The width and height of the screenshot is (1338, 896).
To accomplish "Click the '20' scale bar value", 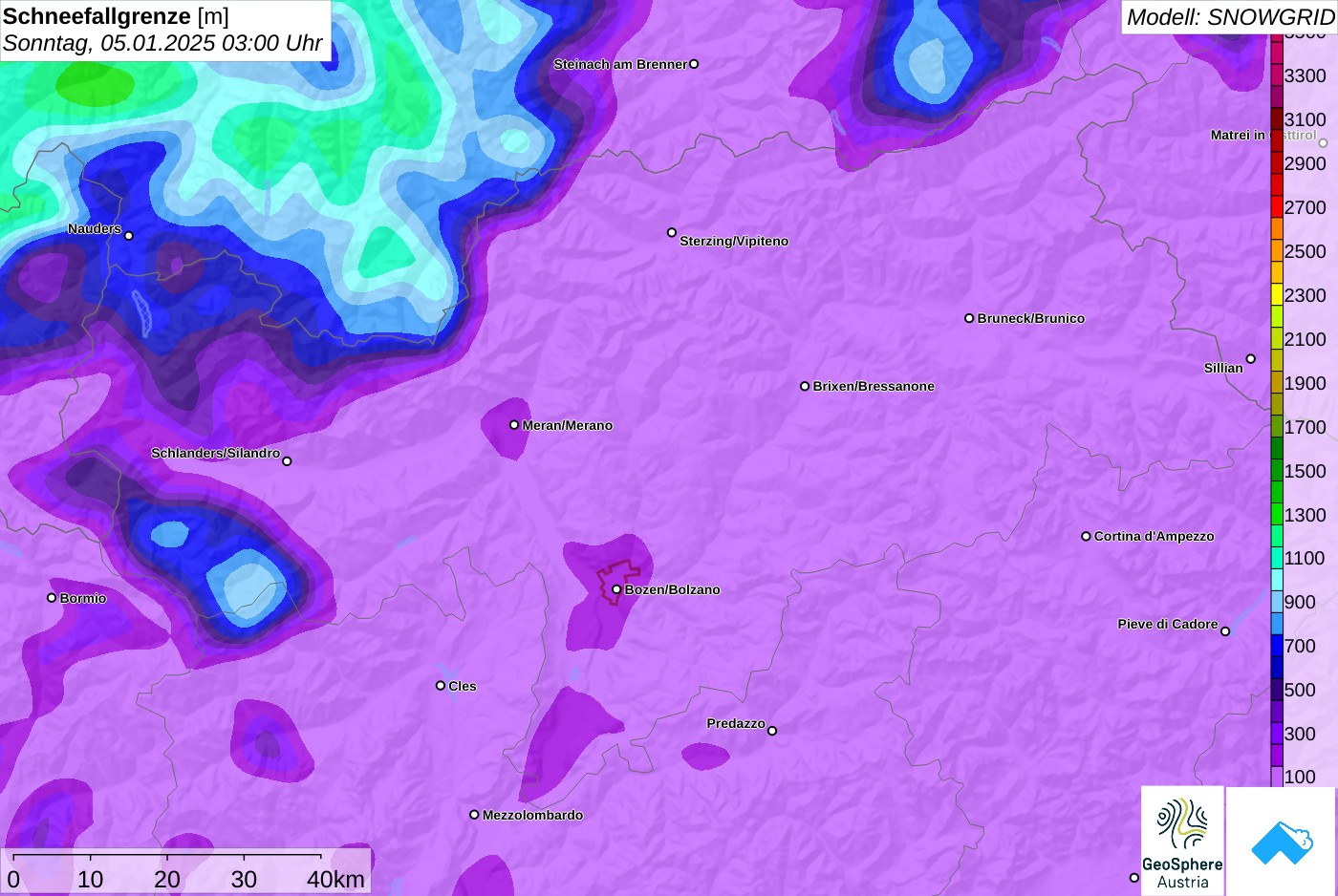I will pos(167,880).
